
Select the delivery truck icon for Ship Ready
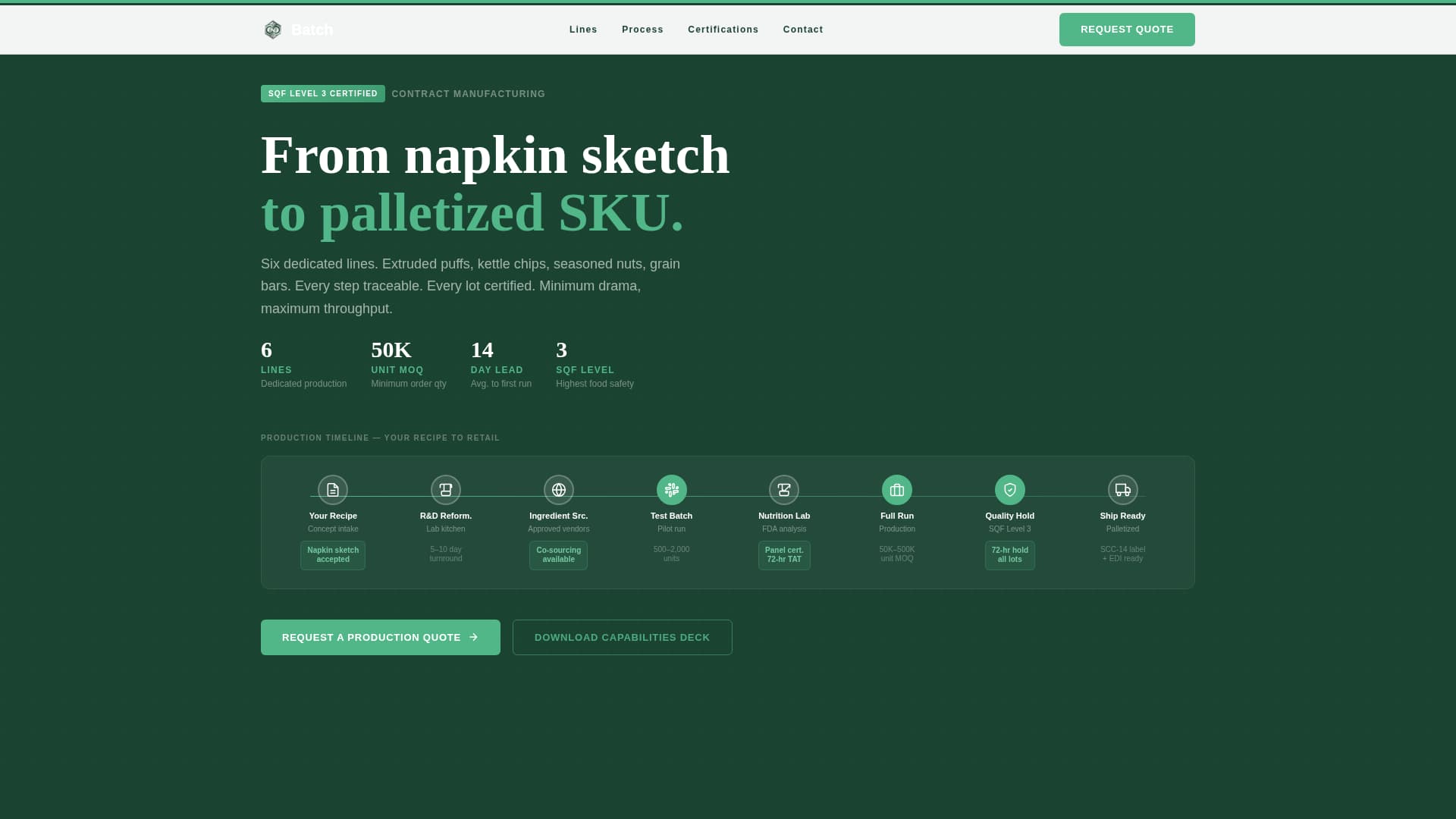pos(1122,489)
